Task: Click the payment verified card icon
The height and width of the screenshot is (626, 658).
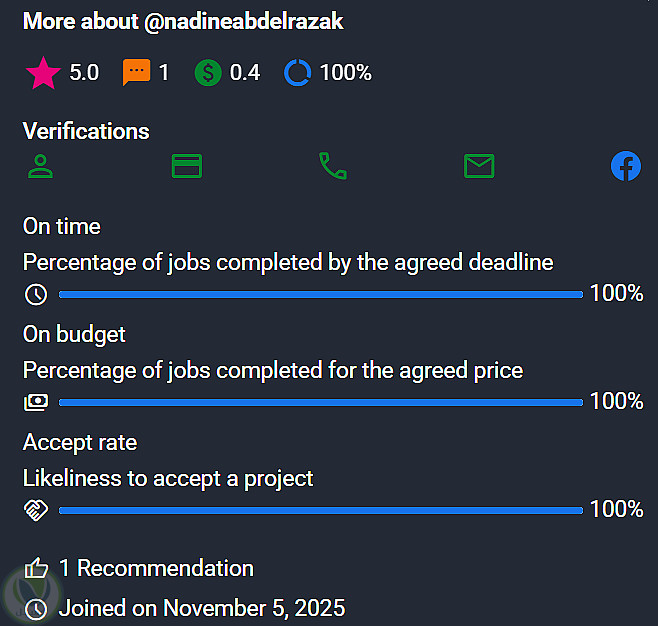Action: click(x=187, y=166)
